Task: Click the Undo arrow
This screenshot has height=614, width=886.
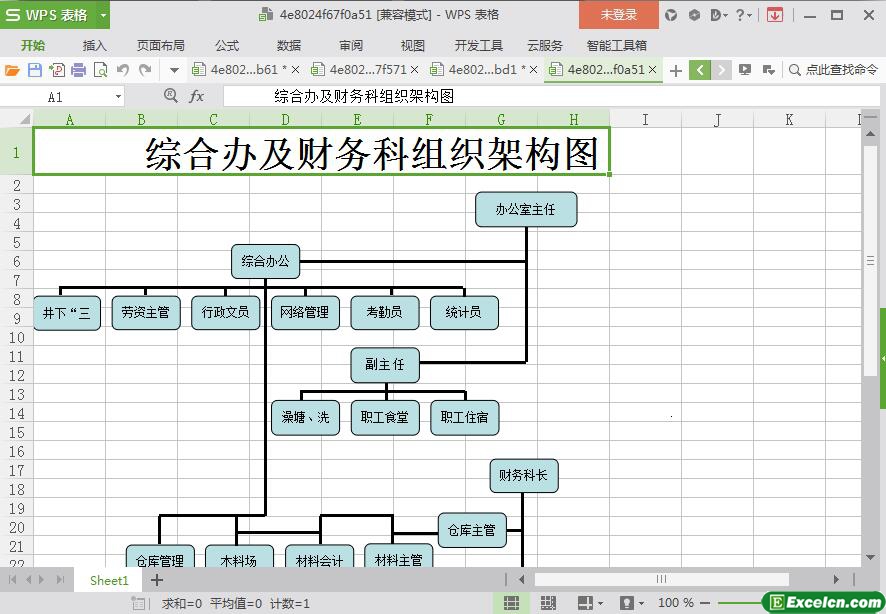Action: (x=123, y=70)
